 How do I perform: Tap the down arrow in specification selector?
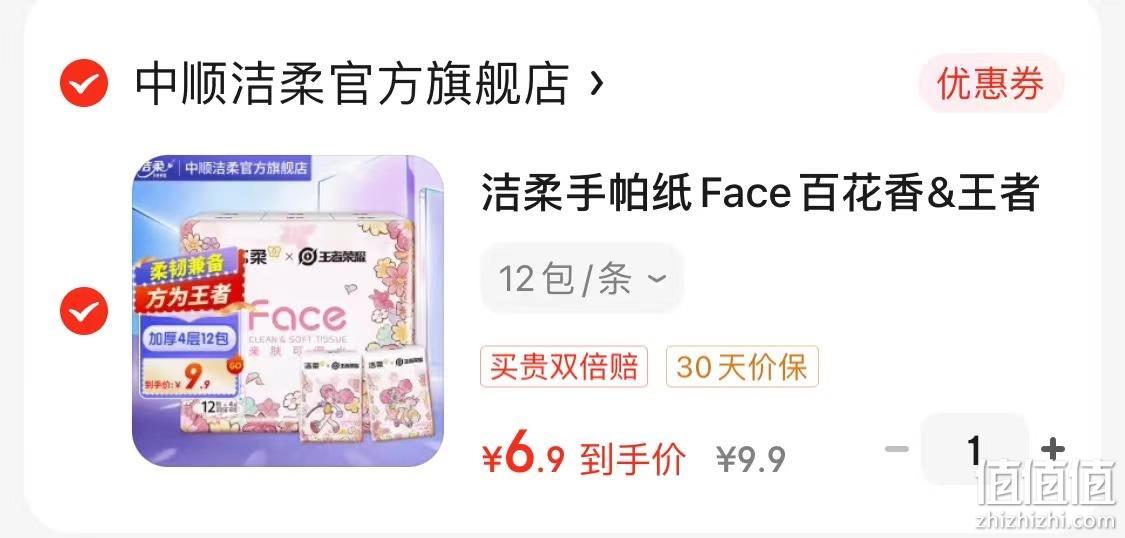pyautogui.click(x=656, y=278)
